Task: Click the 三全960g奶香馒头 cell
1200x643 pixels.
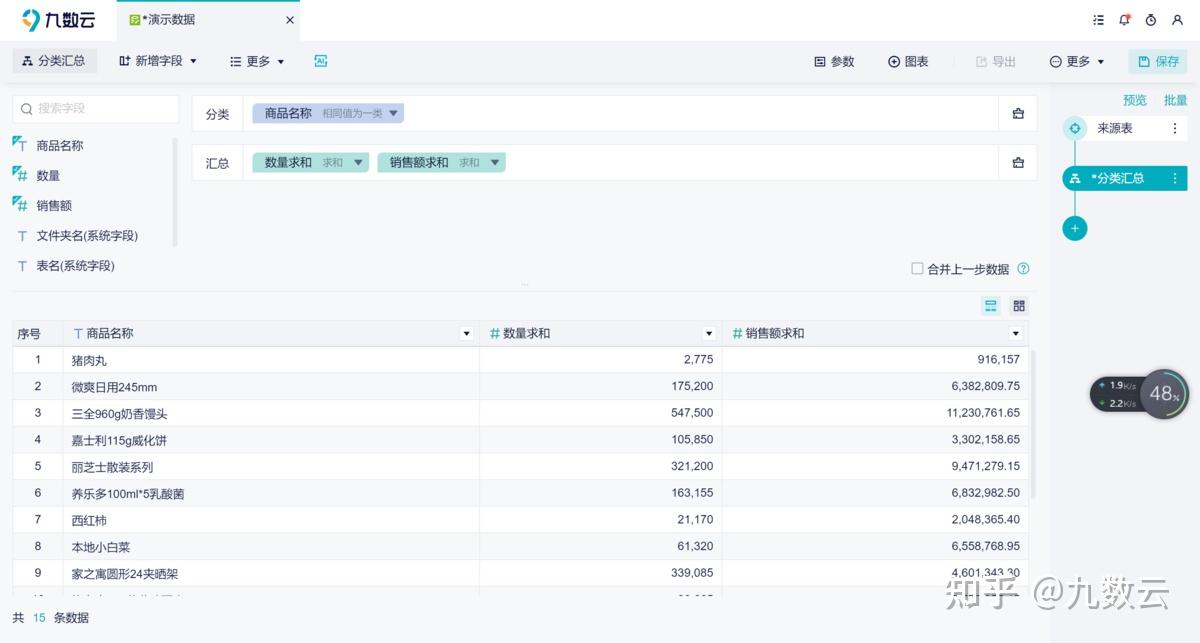Action: coord(271,413)
